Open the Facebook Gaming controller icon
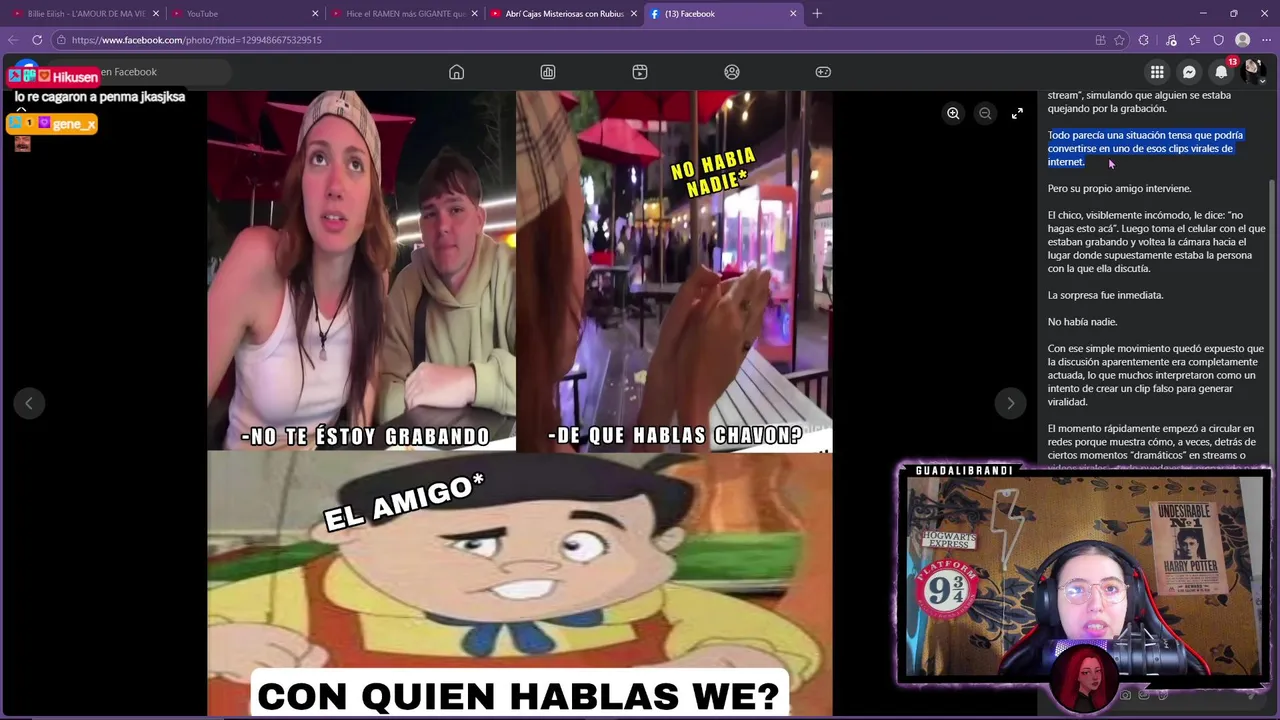Screen dimensions: 1280x720 823,72
